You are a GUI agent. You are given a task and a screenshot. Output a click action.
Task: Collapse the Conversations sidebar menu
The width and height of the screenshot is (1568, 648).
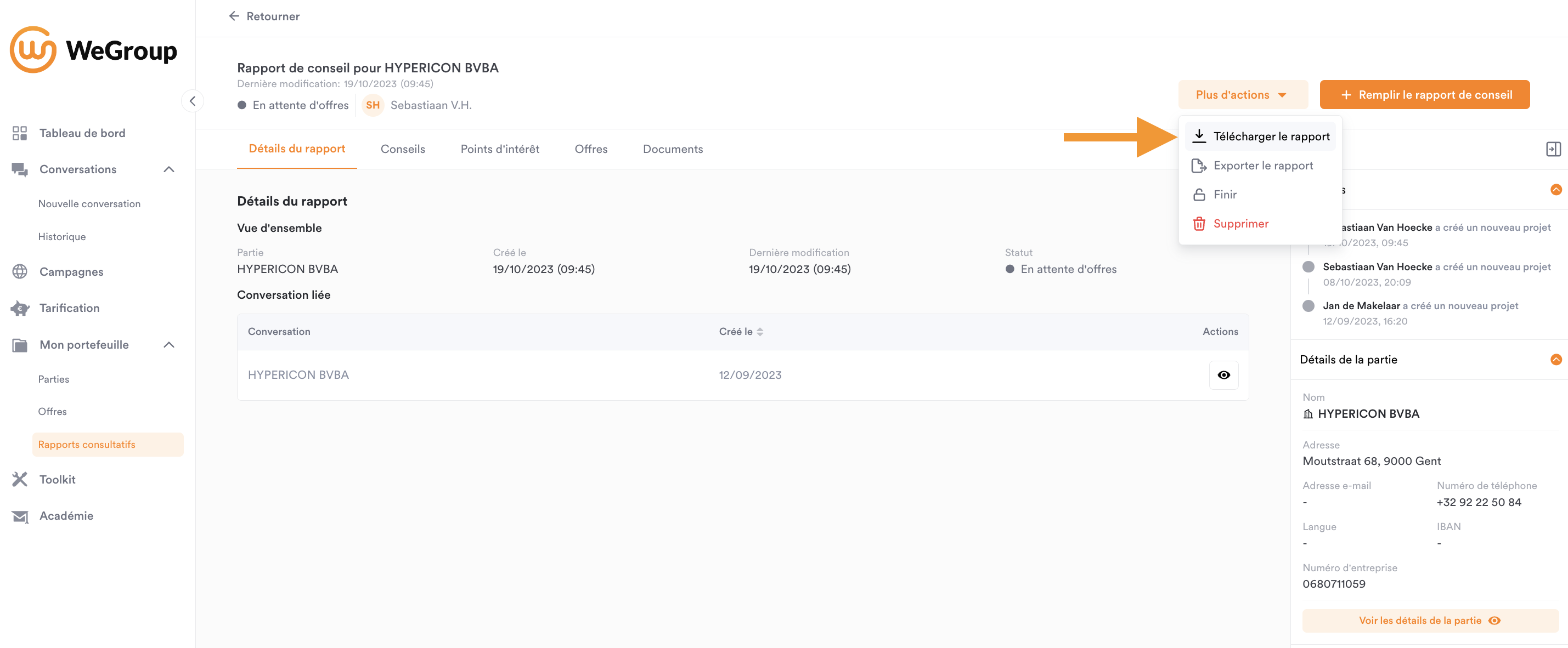[x=169, y=169]
